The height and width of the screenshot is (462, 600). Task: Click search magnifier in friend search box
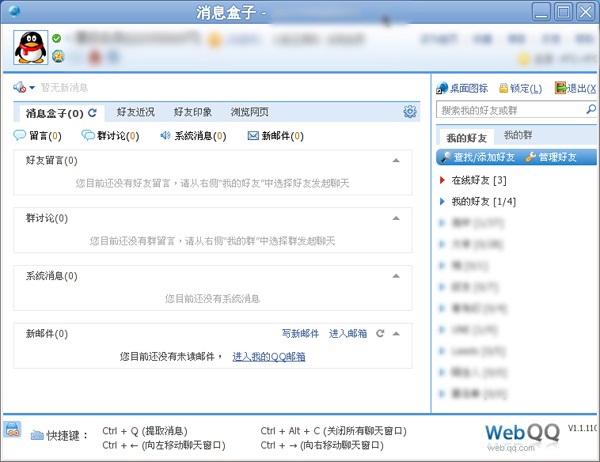click(589, 109)
